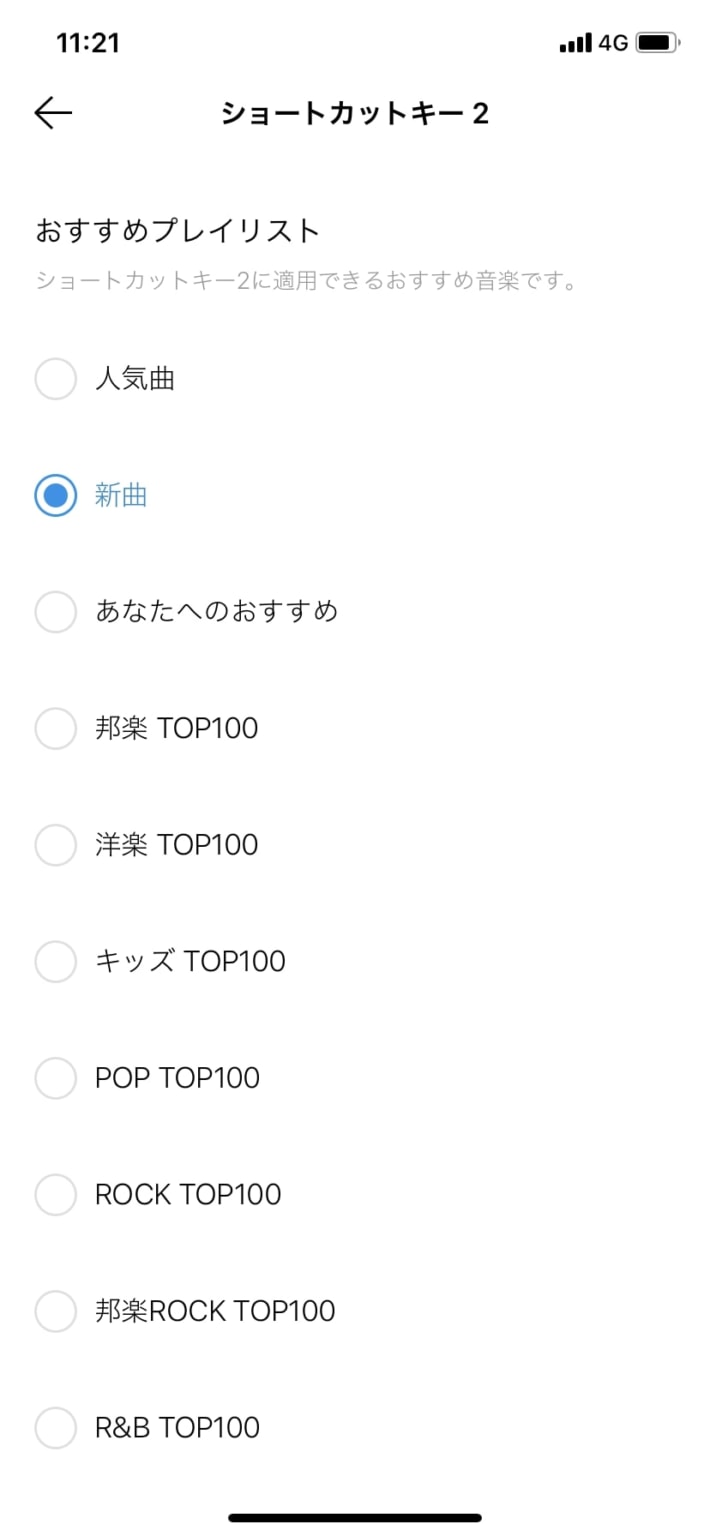Image resolution: width=710 pixels, height=1536 pixels.
Task: Select 邦楽 TOP100 playlist
Action: [55, 728]
